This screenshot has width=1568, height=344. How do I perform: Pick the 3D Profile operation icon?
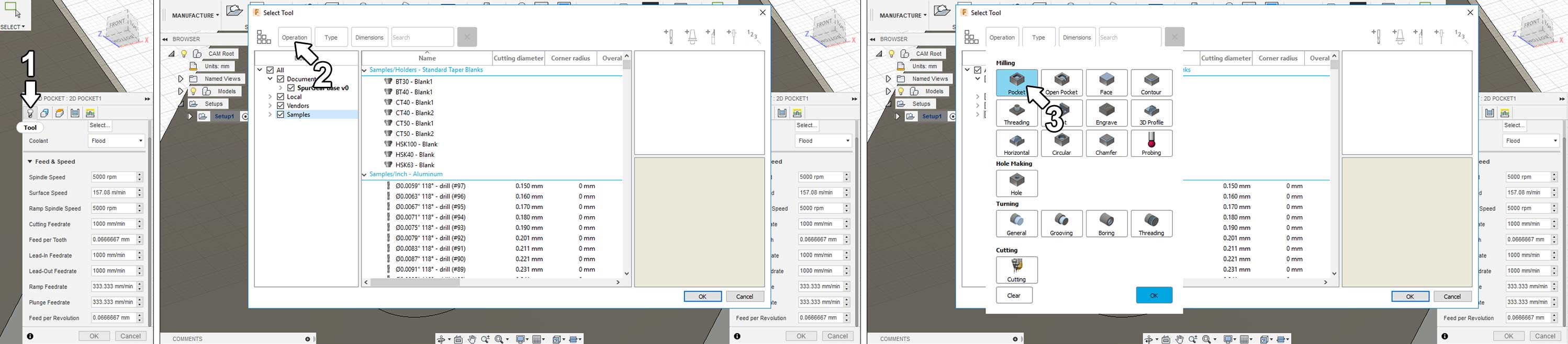click(x=1151, y=113)
